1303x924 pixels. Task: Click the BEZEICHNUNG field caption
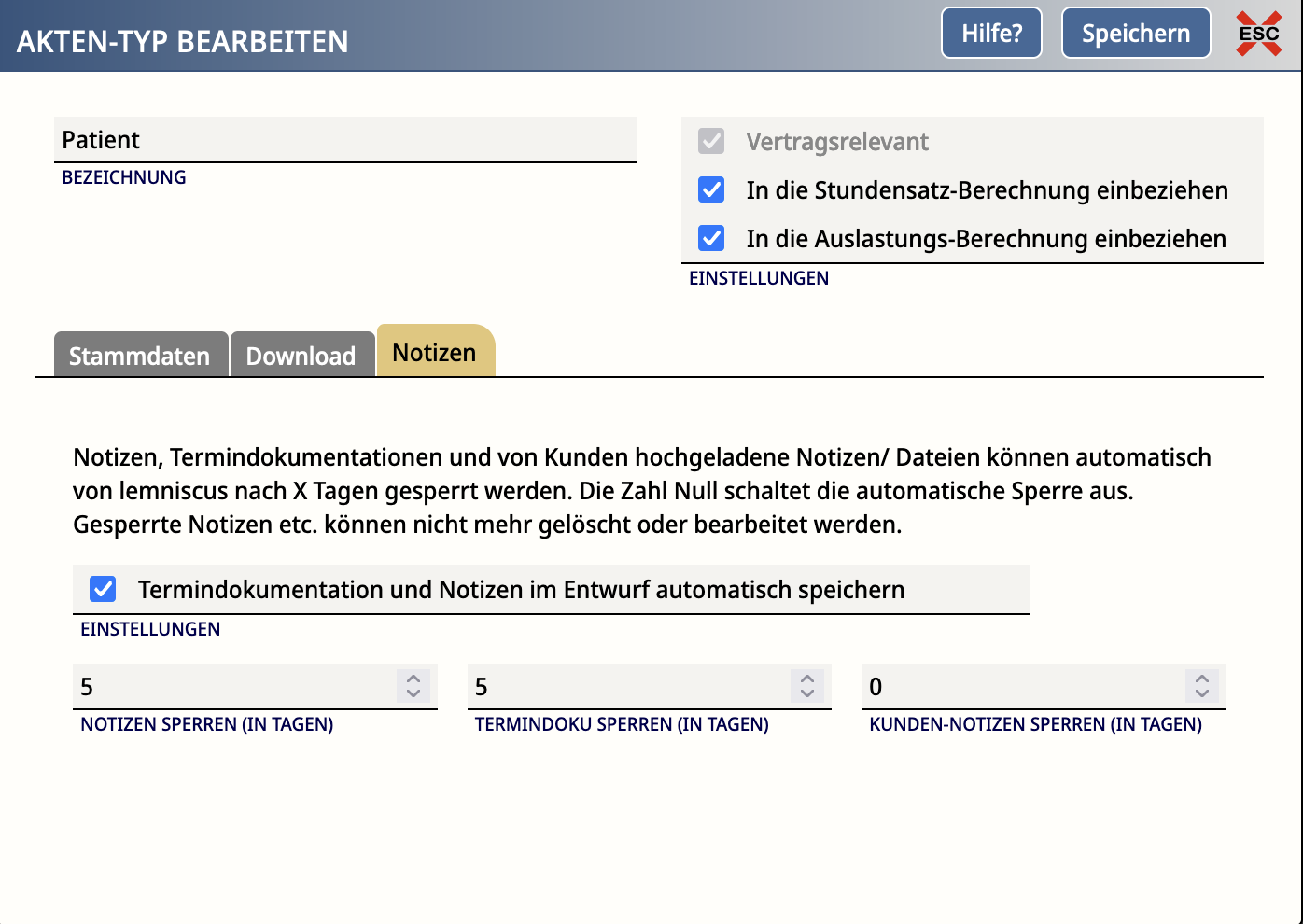124,177
